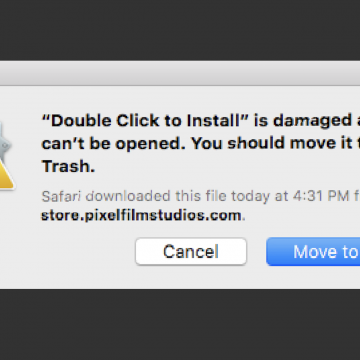This screenshot has width=360, height=360.
Task: Click empty dialog area left of Cancel
Action: pos(67,252)
